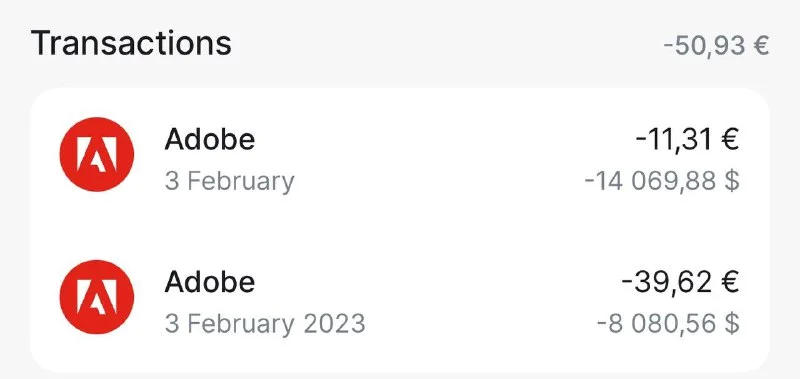The width and height of the screenshot is (800, 379).
Task: Click the euro sign in the header total
Action: click(x=760, y=46)
